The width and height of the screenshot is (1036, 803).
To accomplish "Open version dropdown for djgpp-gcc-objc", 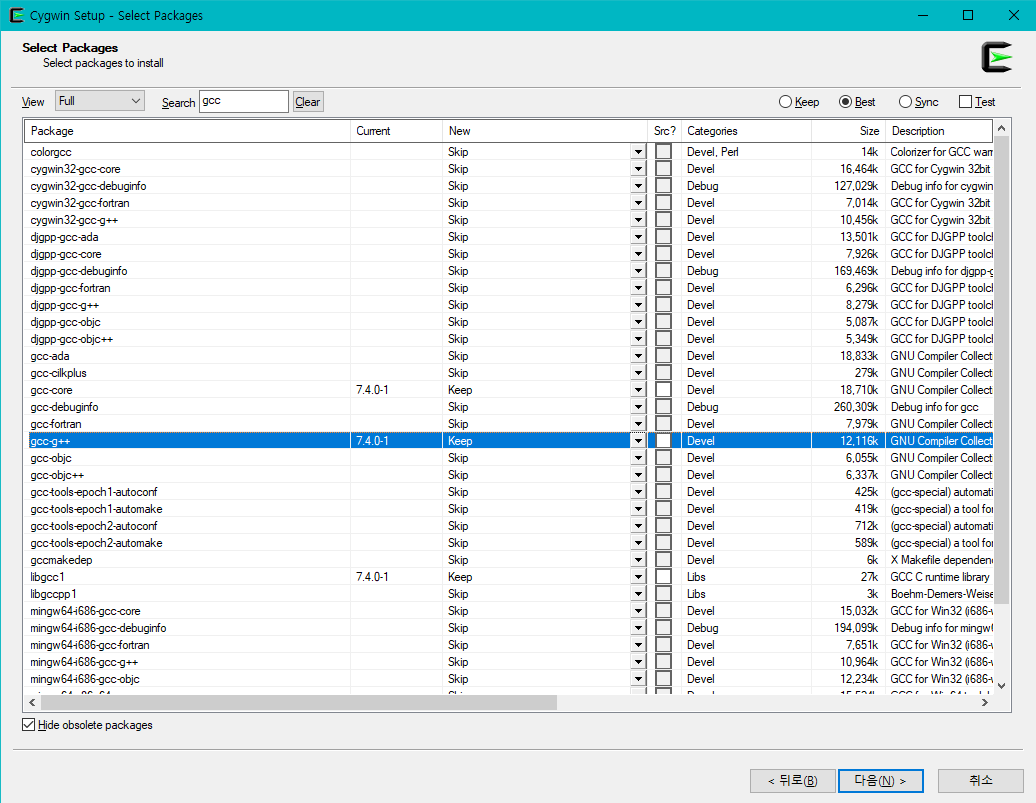I will pyautogui.click(x=638, y=321).
